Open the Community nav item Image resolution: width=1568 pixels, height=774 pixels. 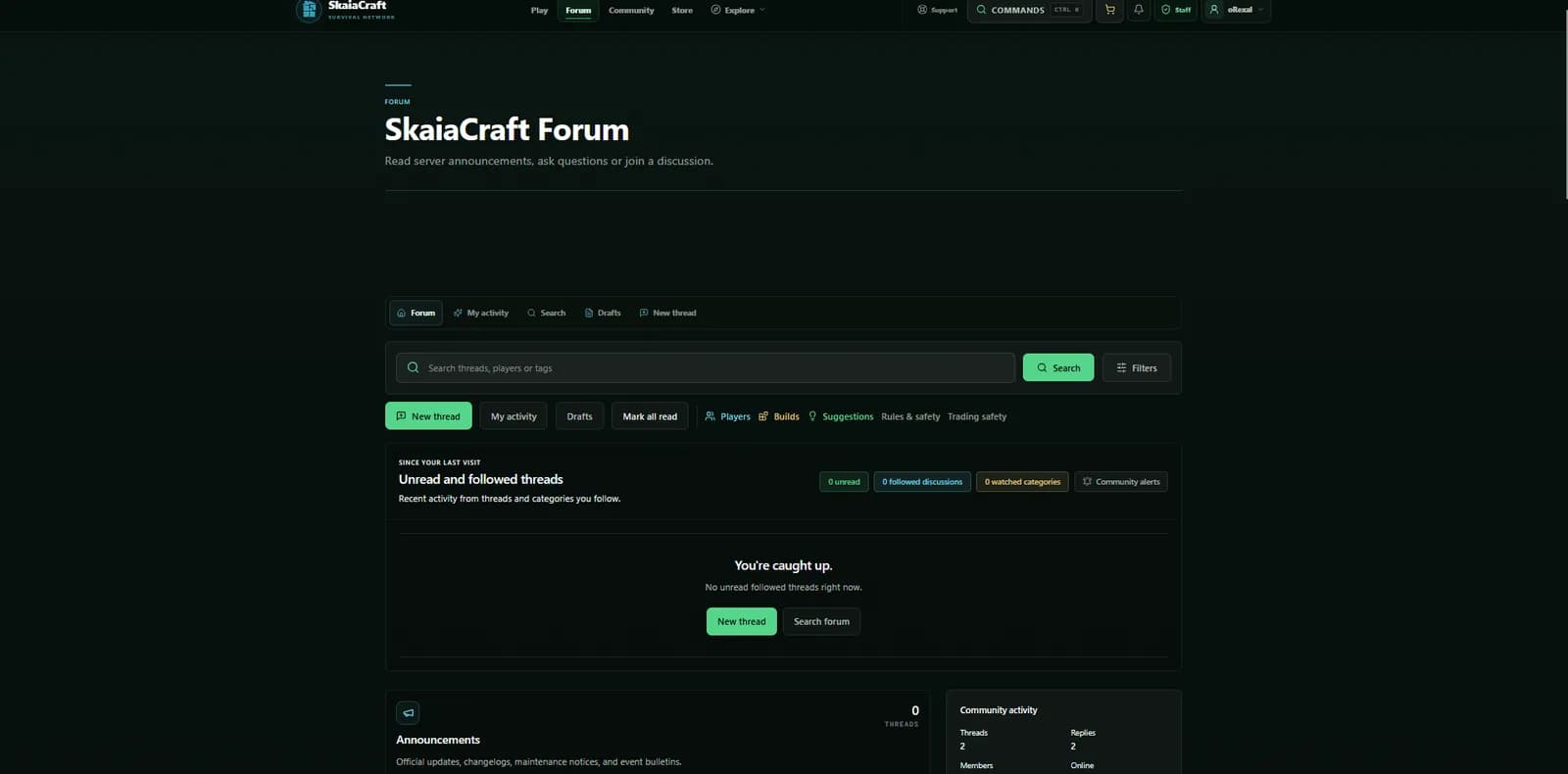(x=631, y=10)
